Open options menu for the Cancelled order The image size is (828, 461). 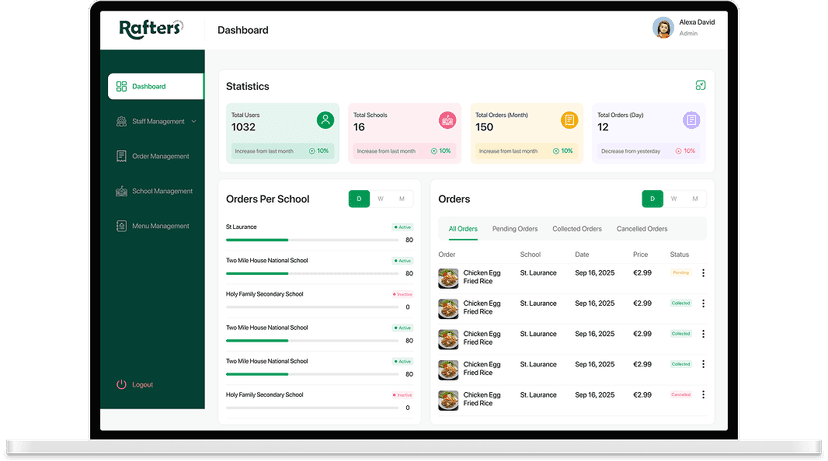(703, 395)
